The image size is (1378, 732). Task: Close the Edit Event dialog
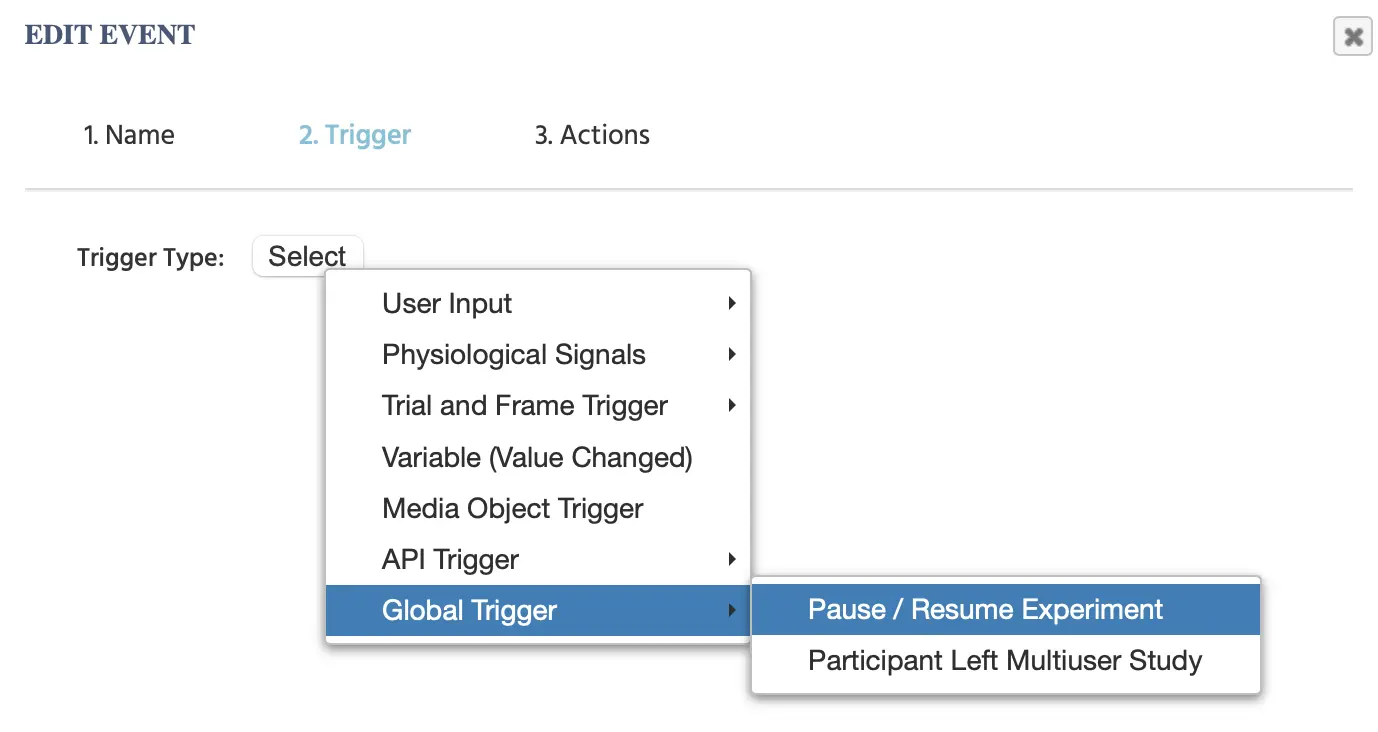coord(1352,37)
